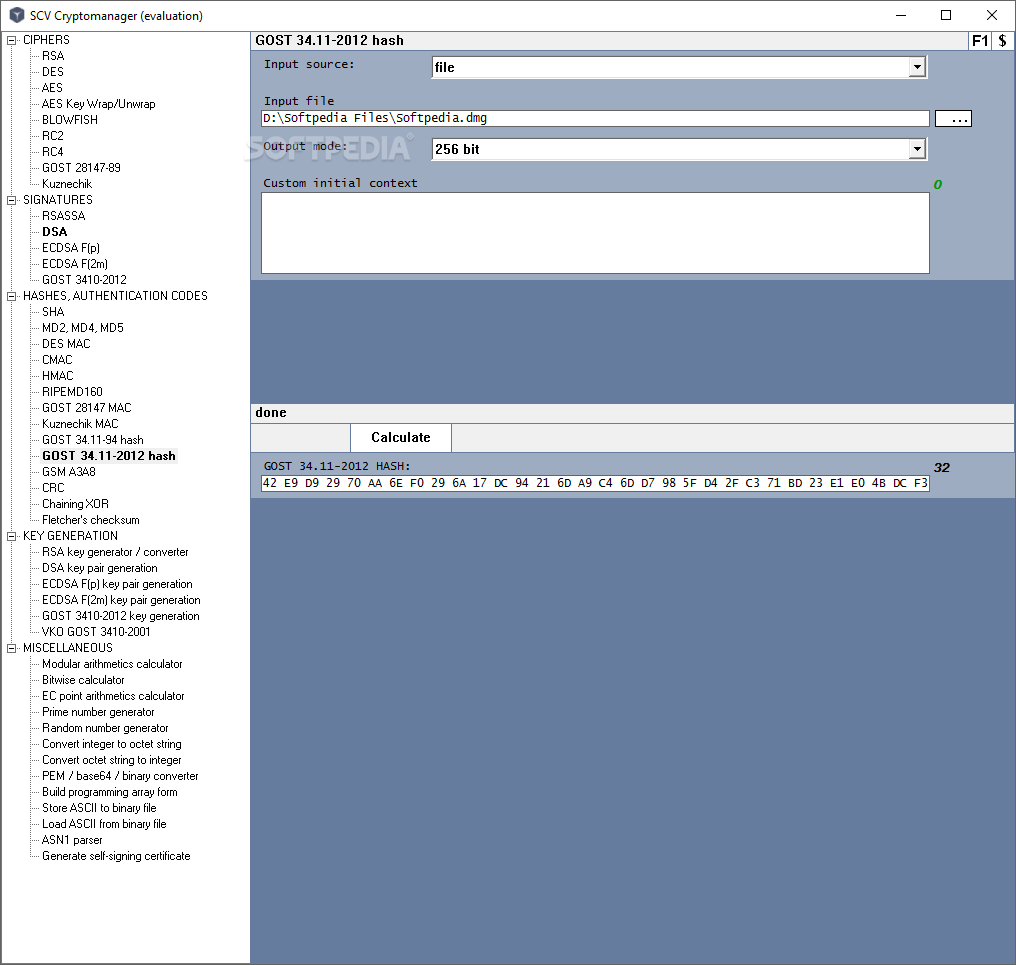Select RC2 cipher
The image size is (1016, 965).
[53, 136]
